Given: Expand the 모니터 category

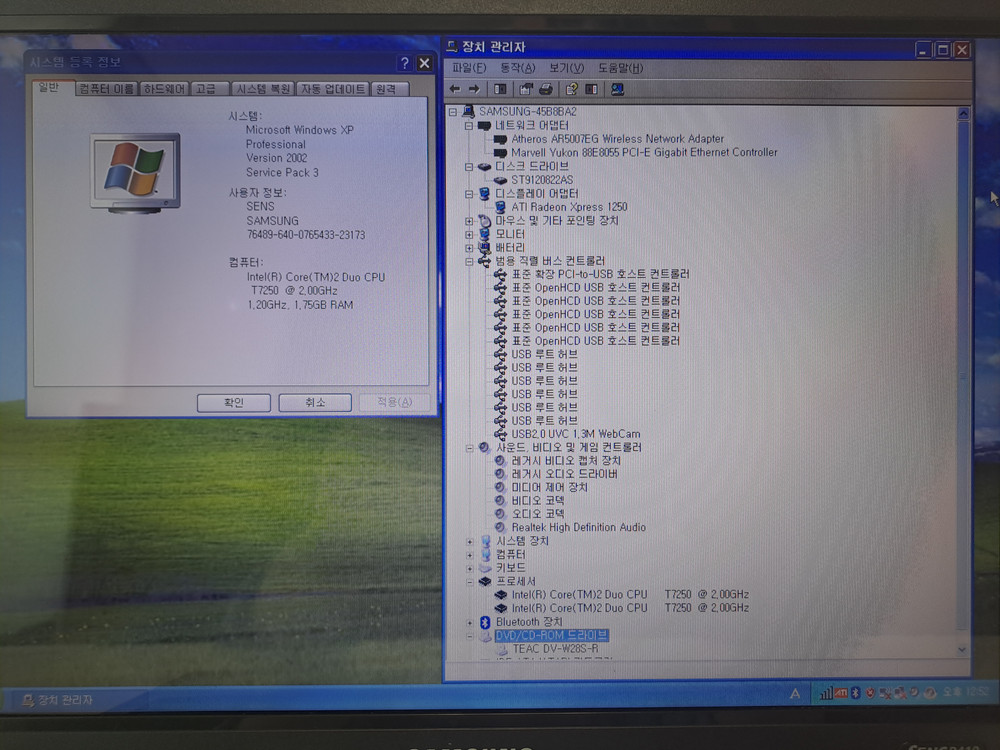Looking at the screenshot, I should [x=469, y=235].
